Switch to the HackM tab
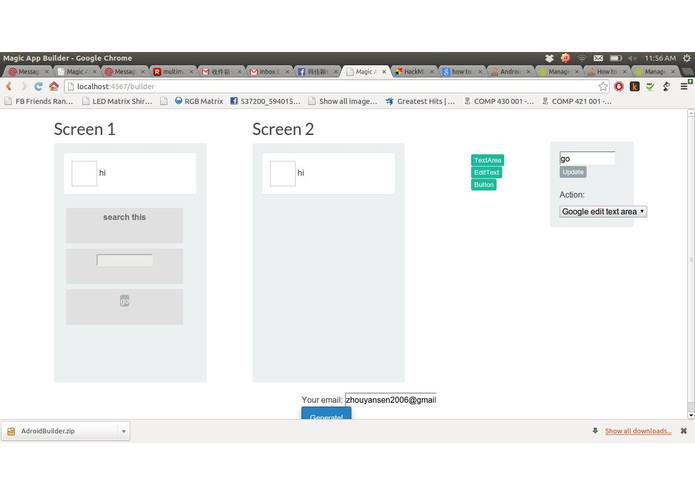The image size is (695, 494). 413,71
